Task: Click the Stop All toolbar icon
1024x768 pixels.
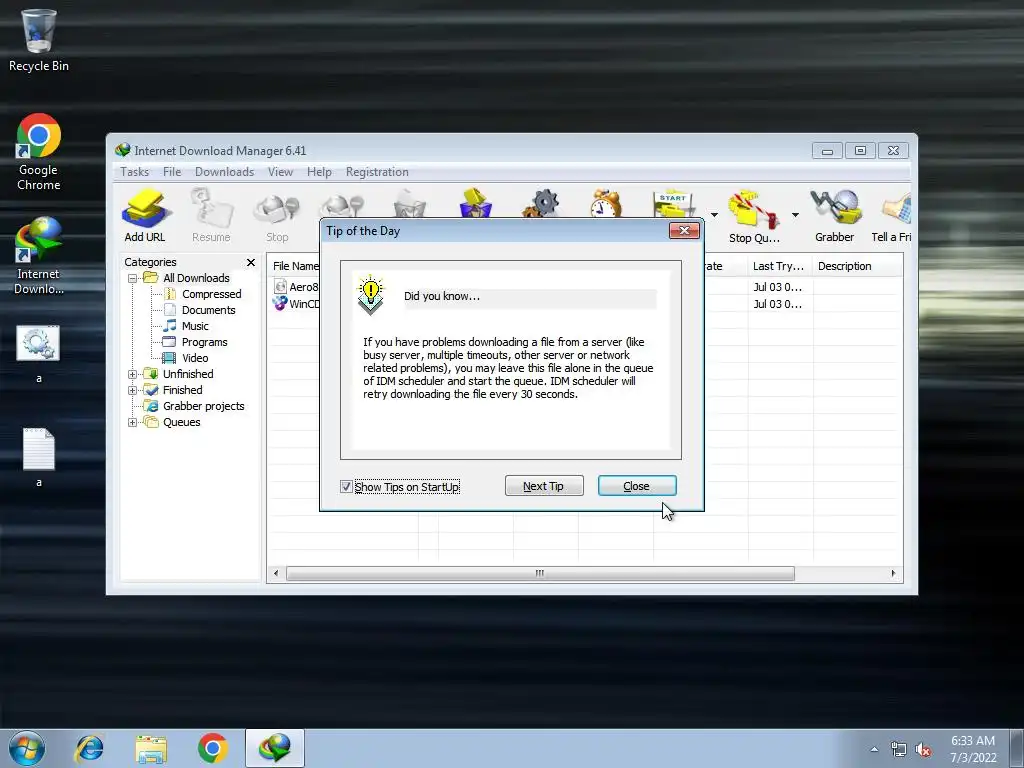Action: click(x=343, y=204)
